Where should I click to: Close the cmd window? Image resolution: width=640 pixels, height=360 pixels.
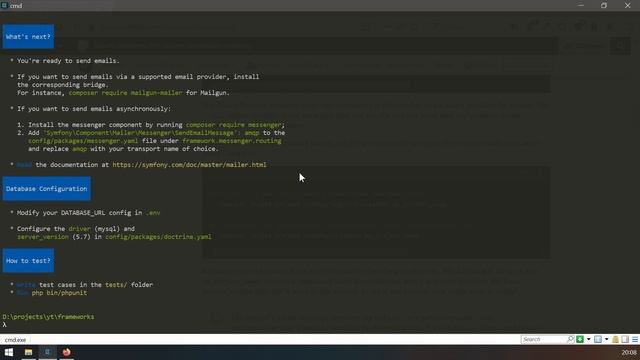627,5
